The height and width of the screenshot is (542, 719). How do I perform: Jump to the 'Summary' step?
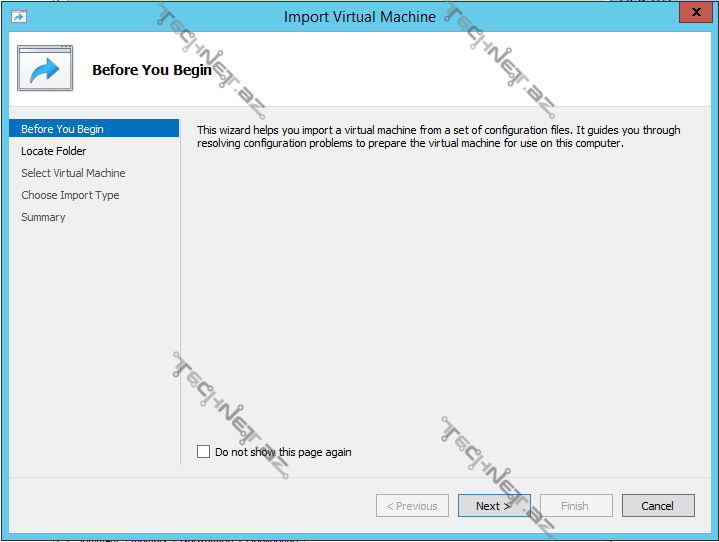pos(43,217)
